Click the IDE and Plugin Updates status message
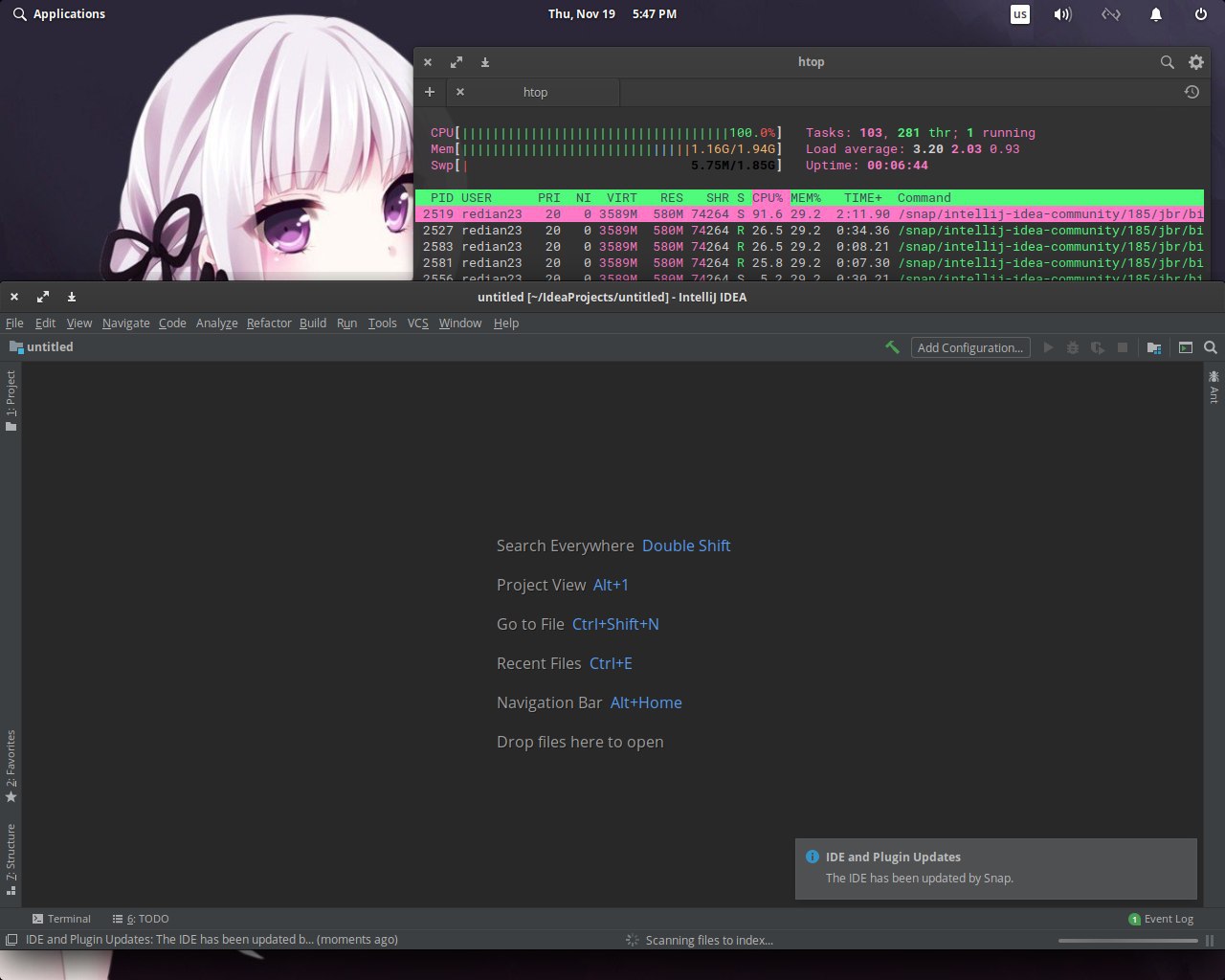Image resolution: width=1225 pixels, height=980 pixels. 212,940
